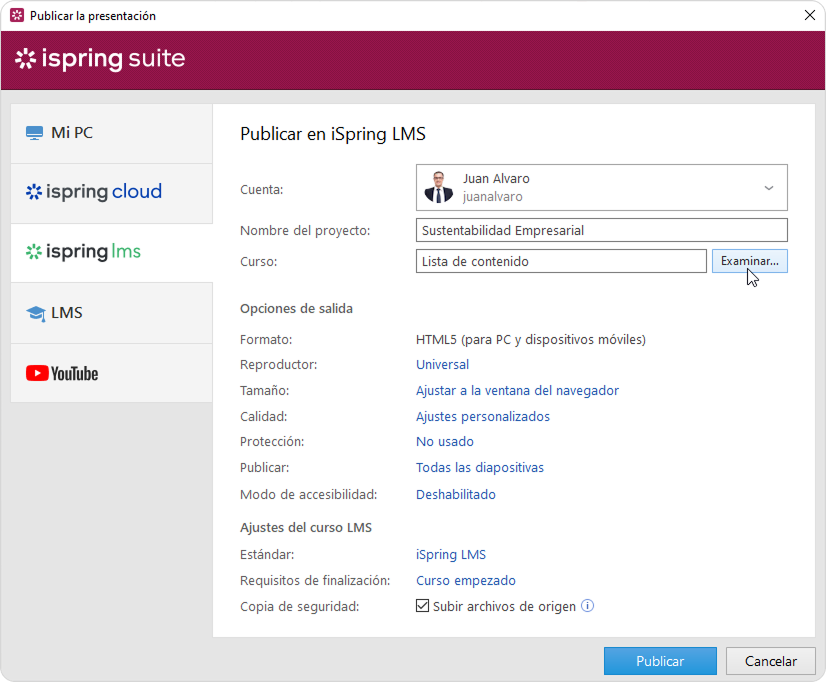Screen dimensions: 826x682
Task: Switch to the iSpring Cloud tab
Action: pos(111,192)
